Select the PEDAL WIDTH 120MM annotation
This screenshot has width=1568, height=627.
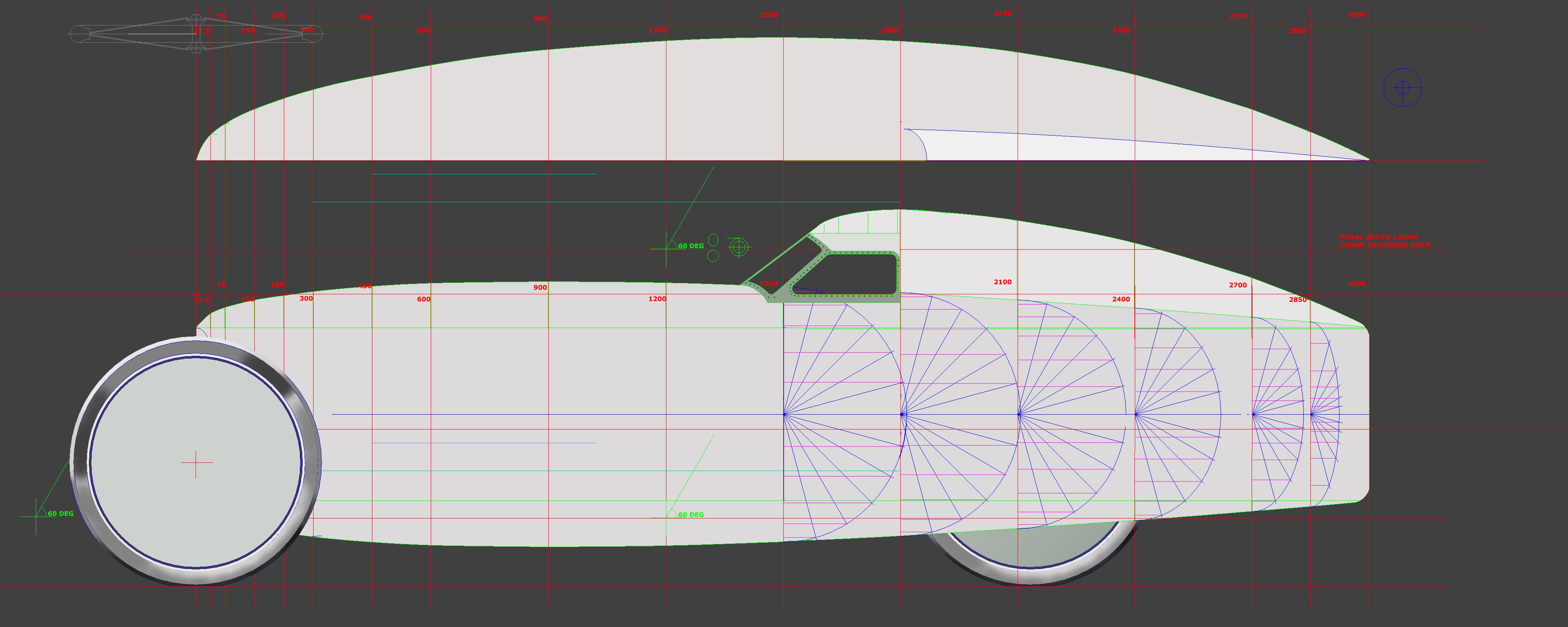(x=1379, y=237)
